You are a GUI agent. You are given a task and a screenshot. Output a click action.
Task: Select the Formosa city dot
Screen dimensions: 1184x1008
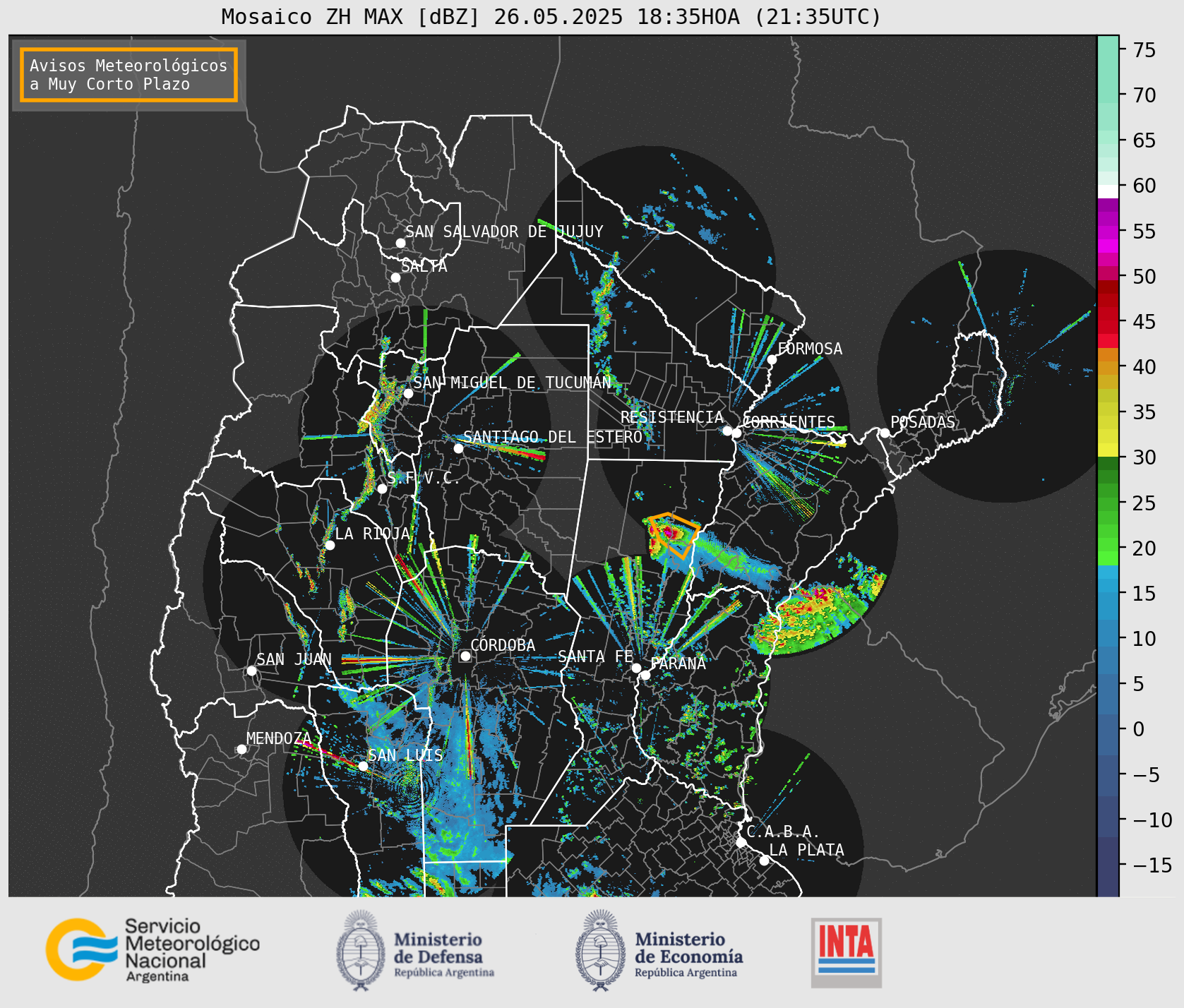coord(772,359)
